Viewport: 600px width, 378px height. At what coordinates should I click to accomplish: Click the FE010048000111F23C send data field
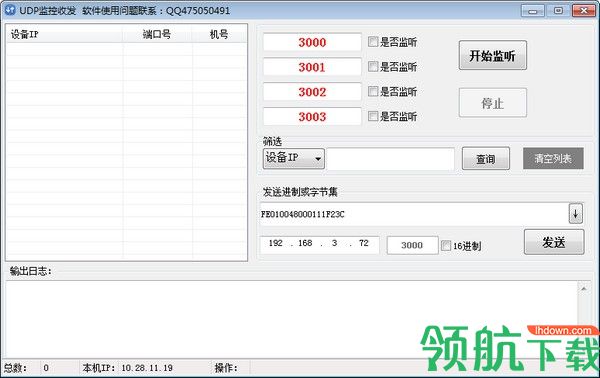click(x=414, y=214)
